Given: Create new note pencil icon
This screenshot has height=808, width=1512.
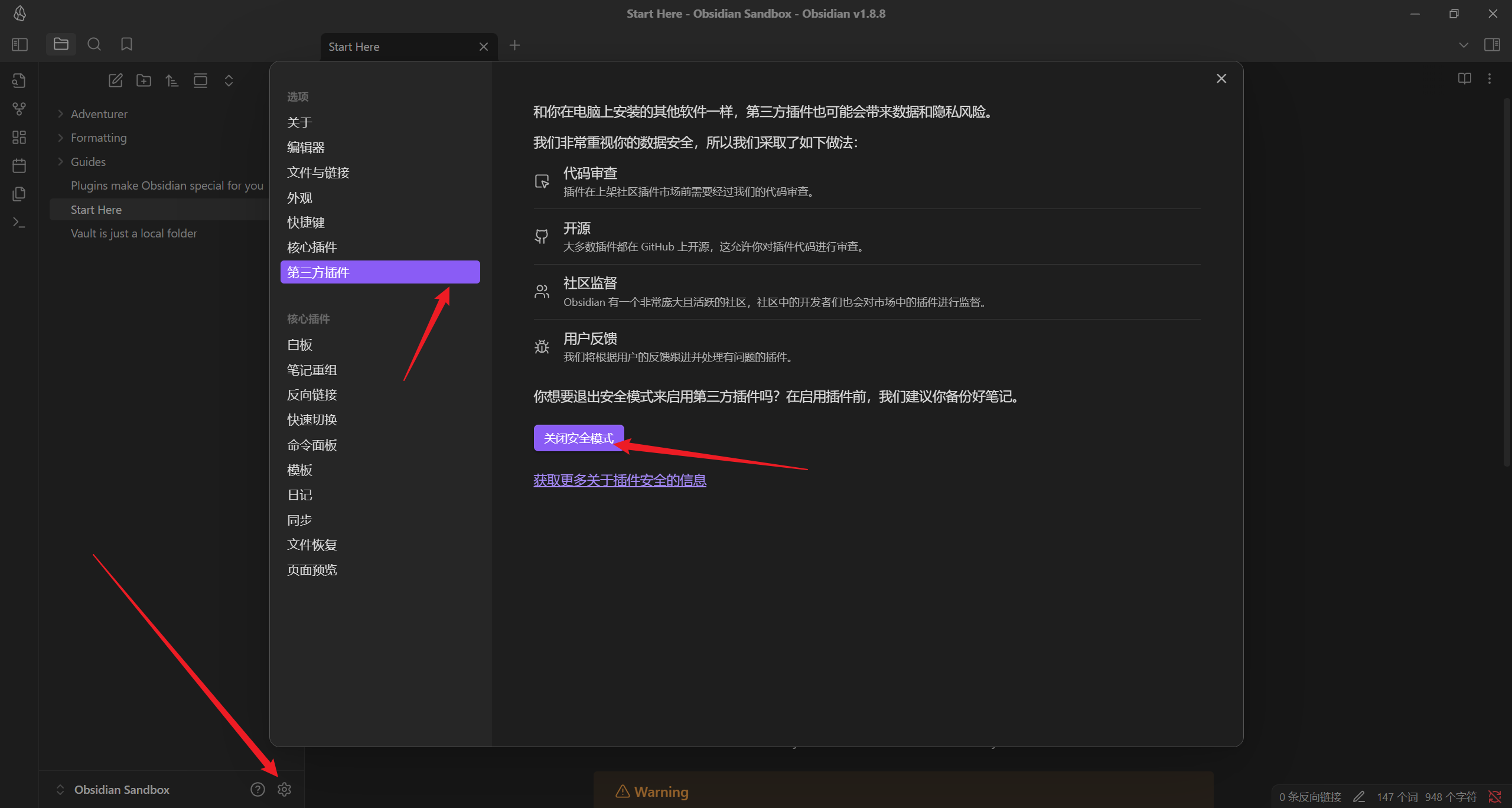Looking at the screenshot, I should point(115,80).
